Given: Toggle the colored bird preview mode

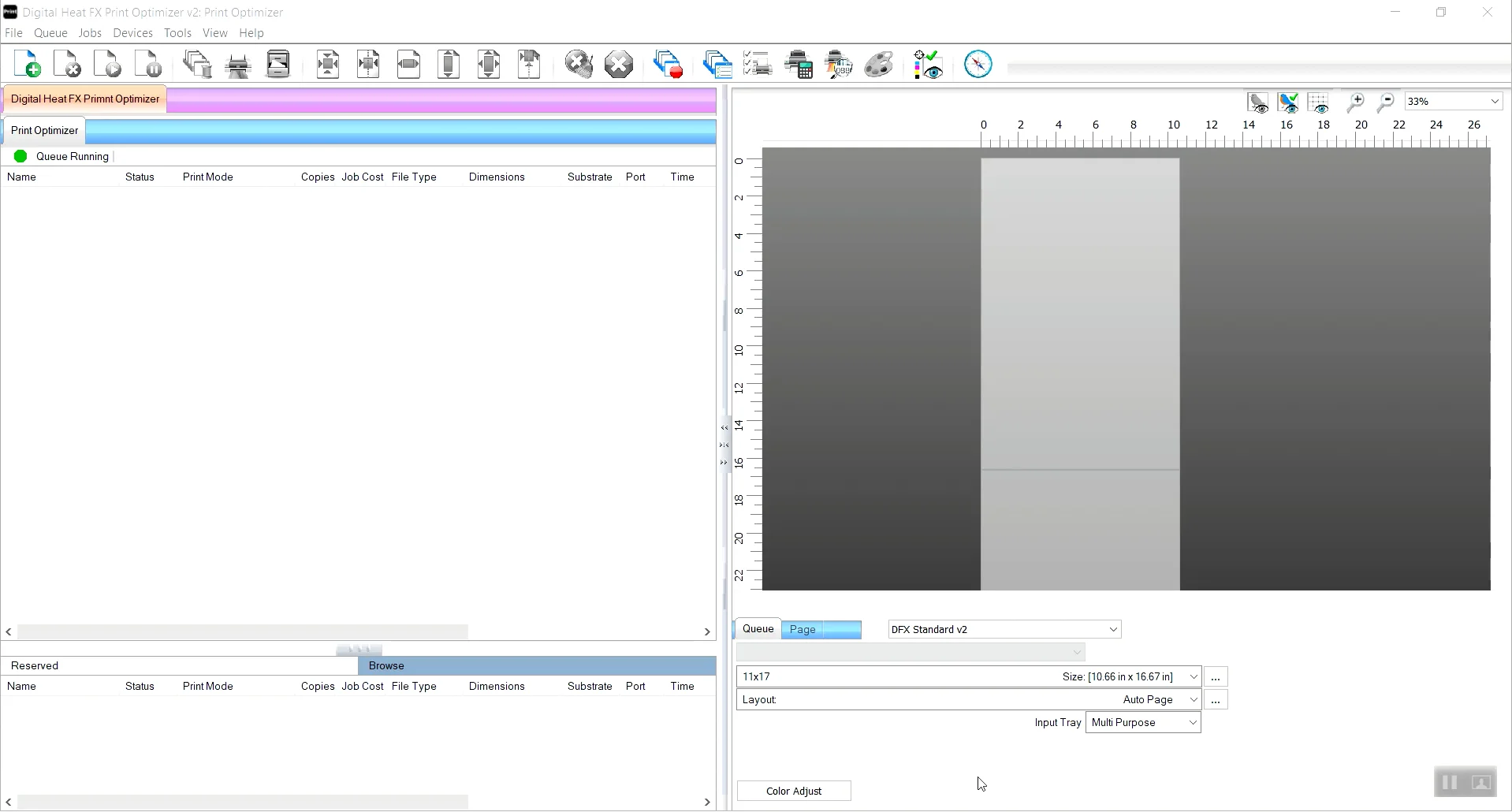Looking at the screenshot, I should click(1288, 102).
